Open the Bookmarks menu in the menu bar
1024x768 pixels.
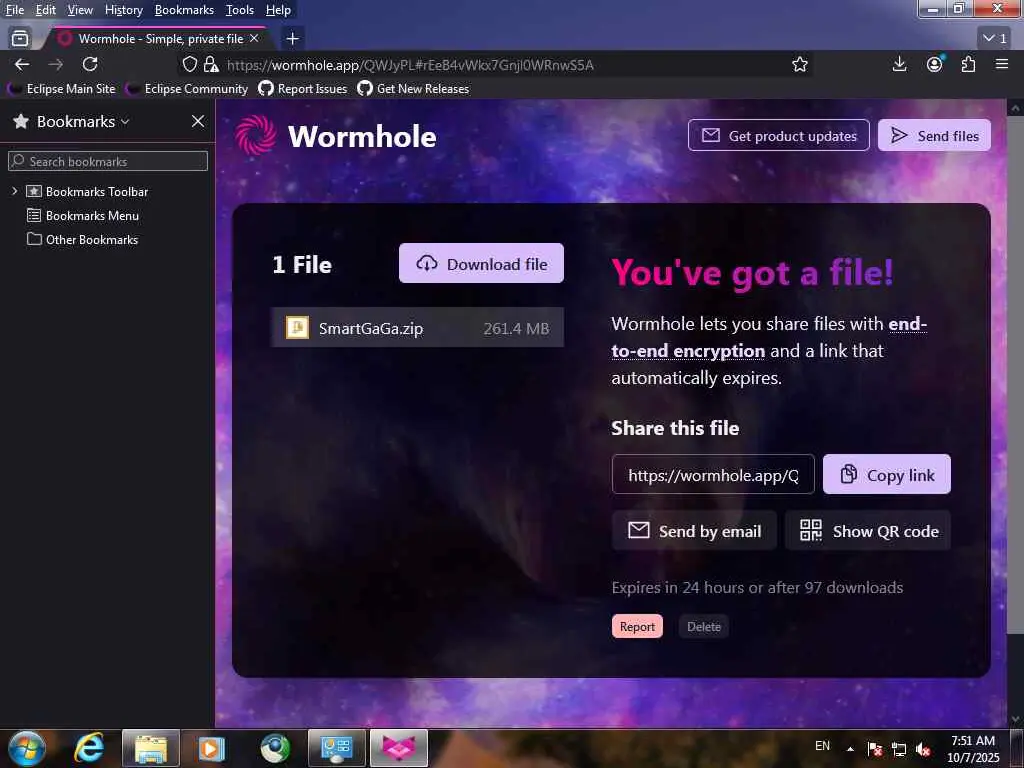pos(184,10)
